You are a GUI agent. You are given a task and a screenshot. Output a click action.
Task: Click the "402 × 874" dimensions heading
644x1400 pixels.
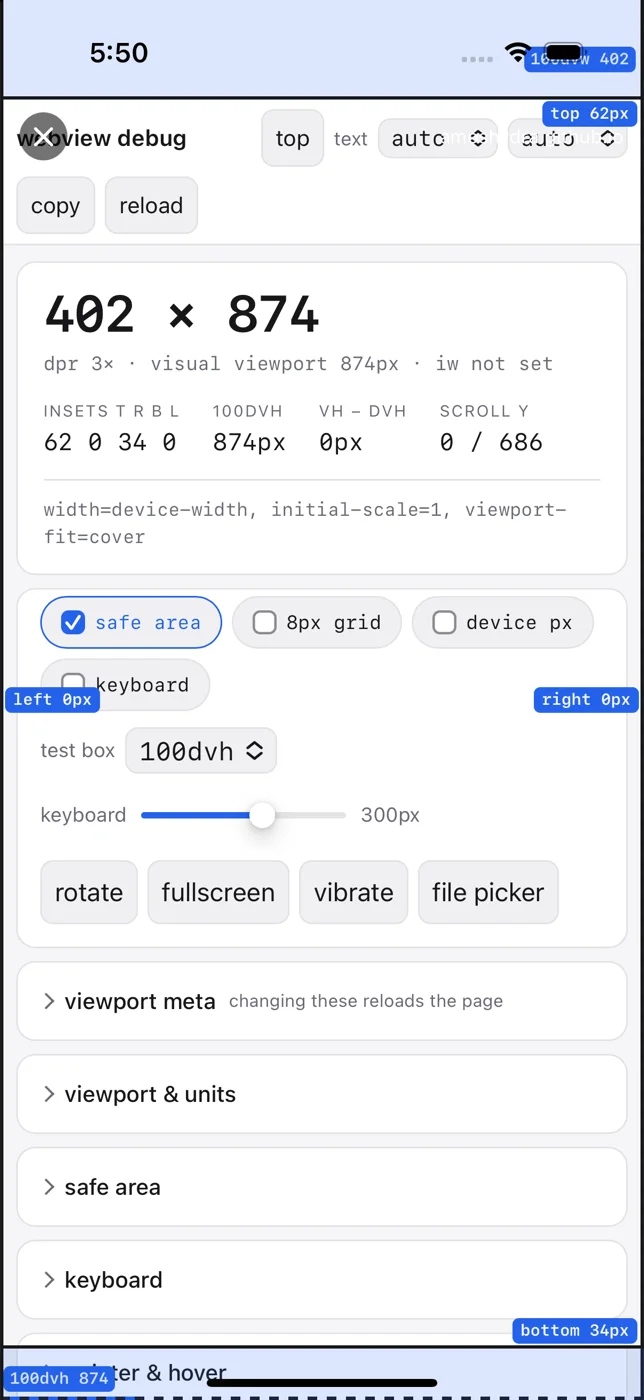point(182,315)
